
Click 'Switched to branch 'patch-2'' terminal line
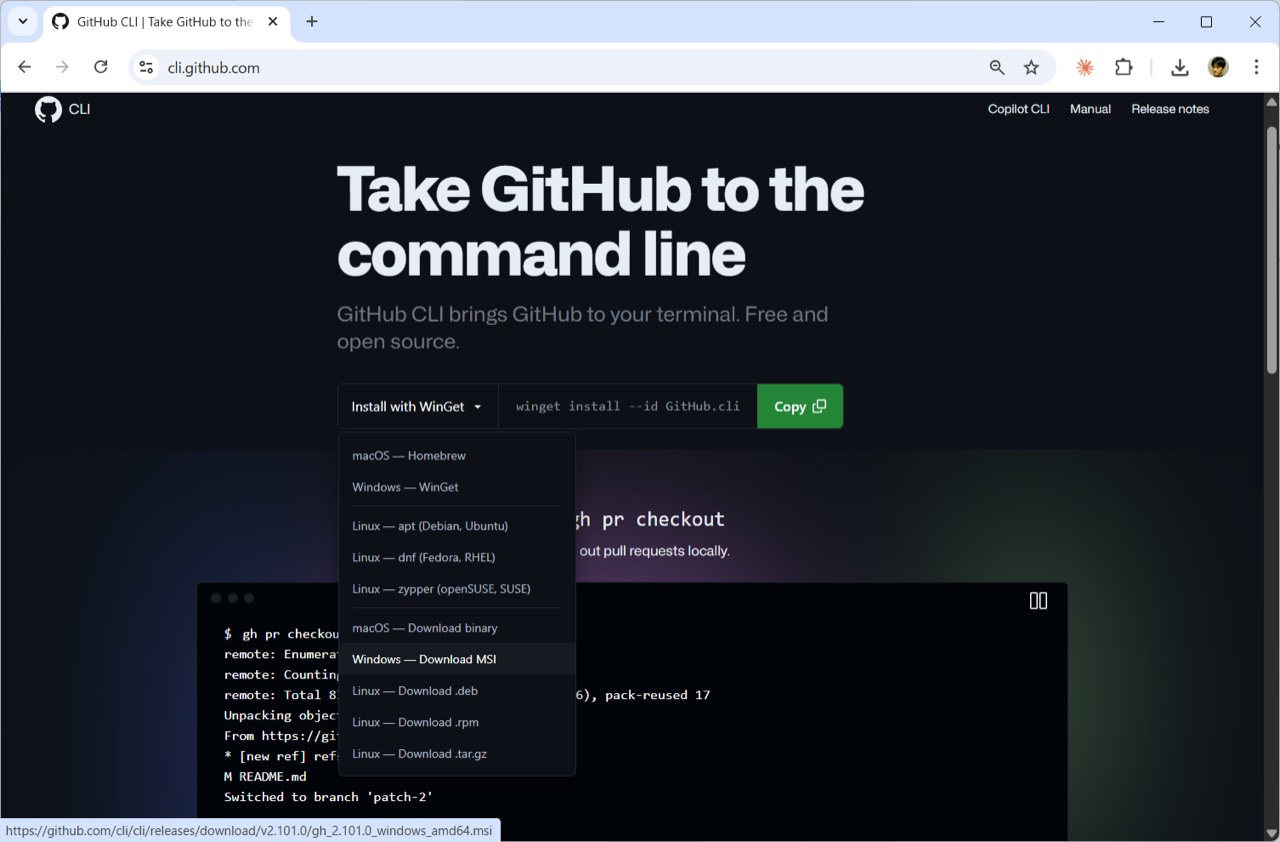coord(328,797)
